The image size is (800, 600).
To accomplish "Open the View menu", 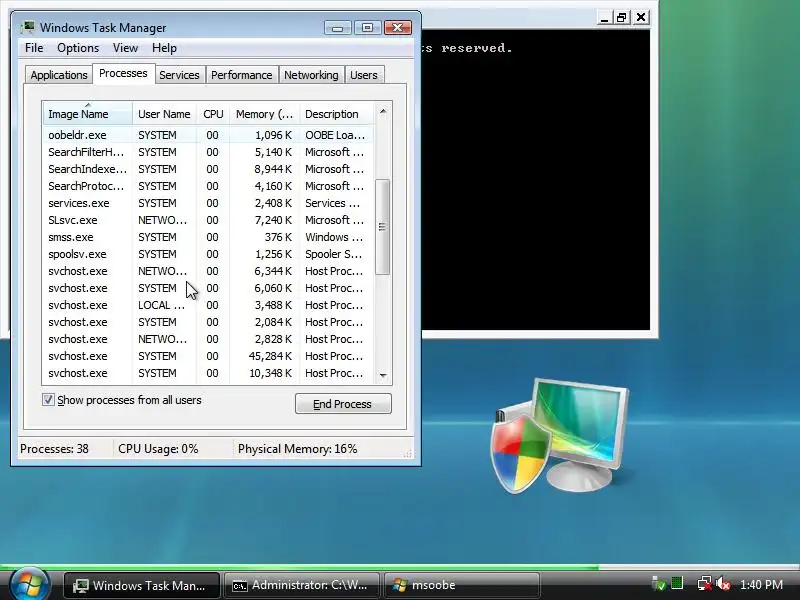I will (x=126, y=48).
